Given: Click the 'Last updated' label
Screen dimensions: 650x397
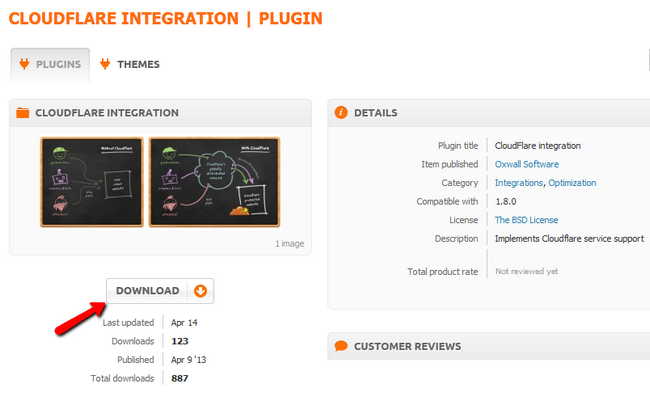Looking at the screenshot, I should pyautogui.click(x=129, y=322).
